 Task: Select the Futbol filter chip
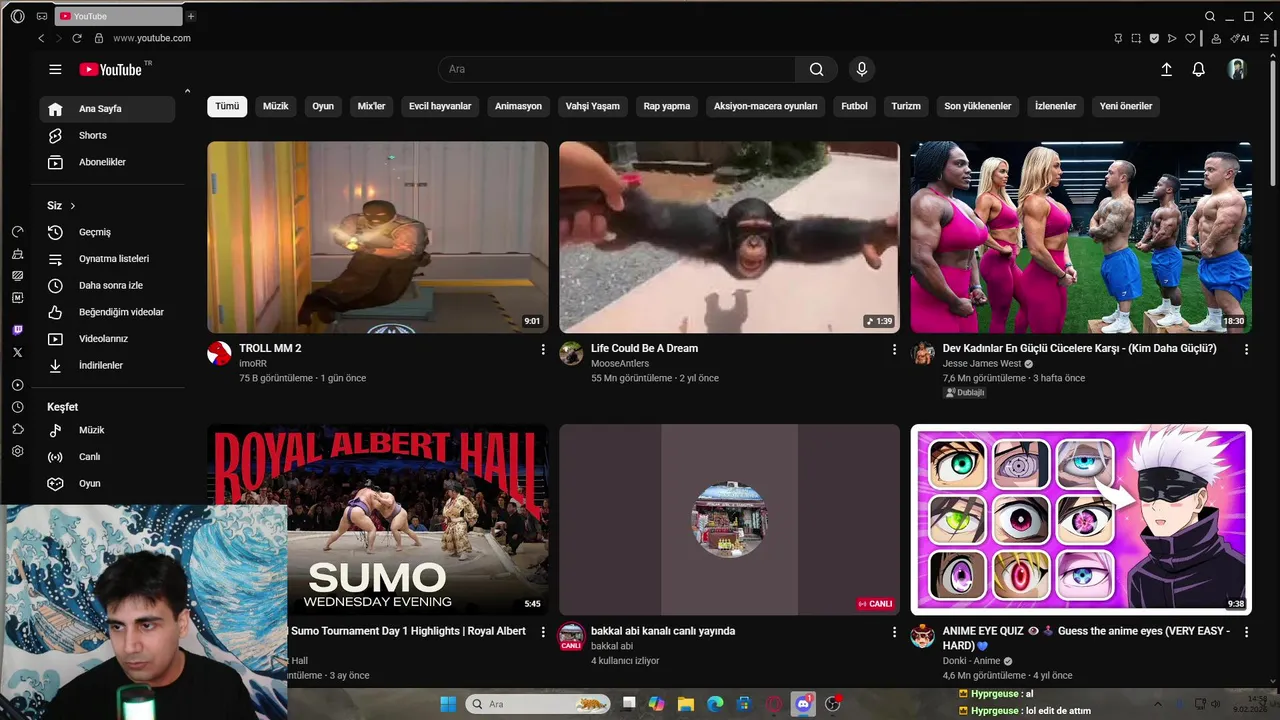click(854, 106)
